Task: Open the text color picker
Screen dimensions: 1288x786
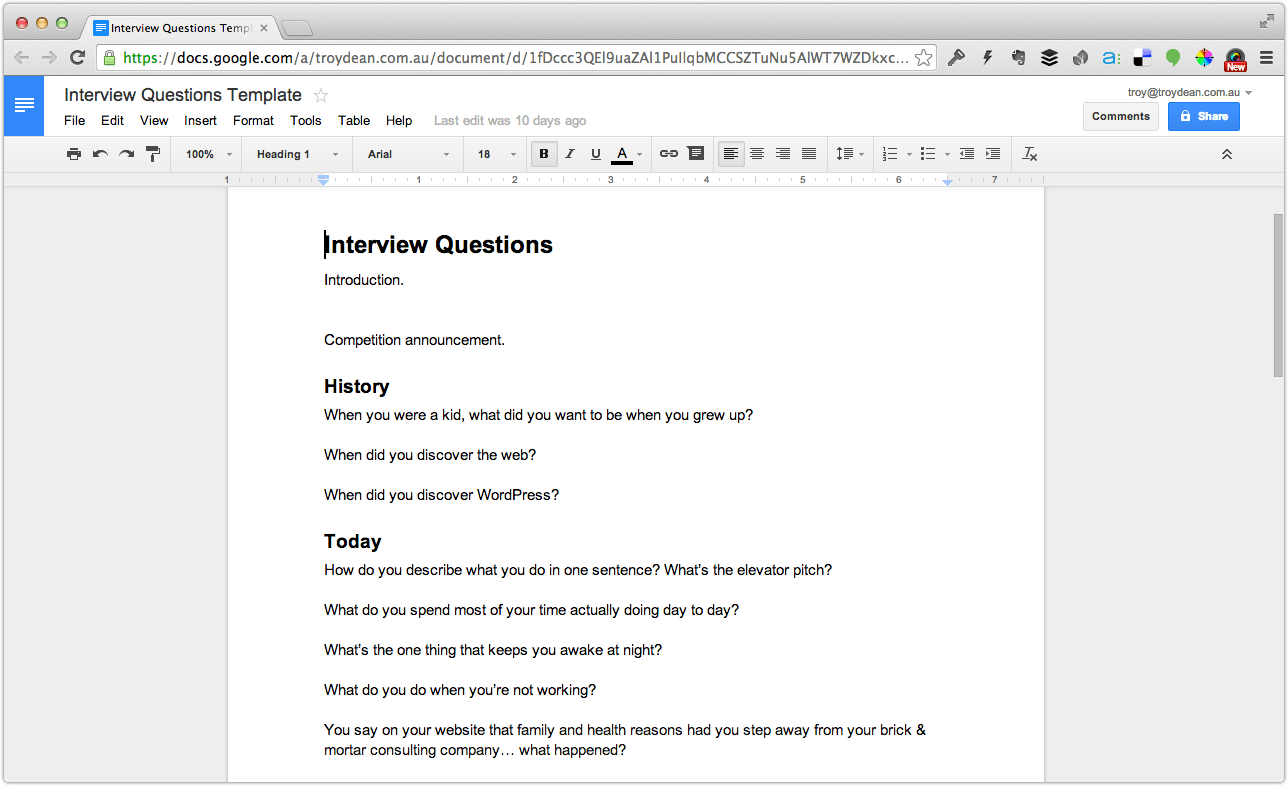Action: pos(627,154)
